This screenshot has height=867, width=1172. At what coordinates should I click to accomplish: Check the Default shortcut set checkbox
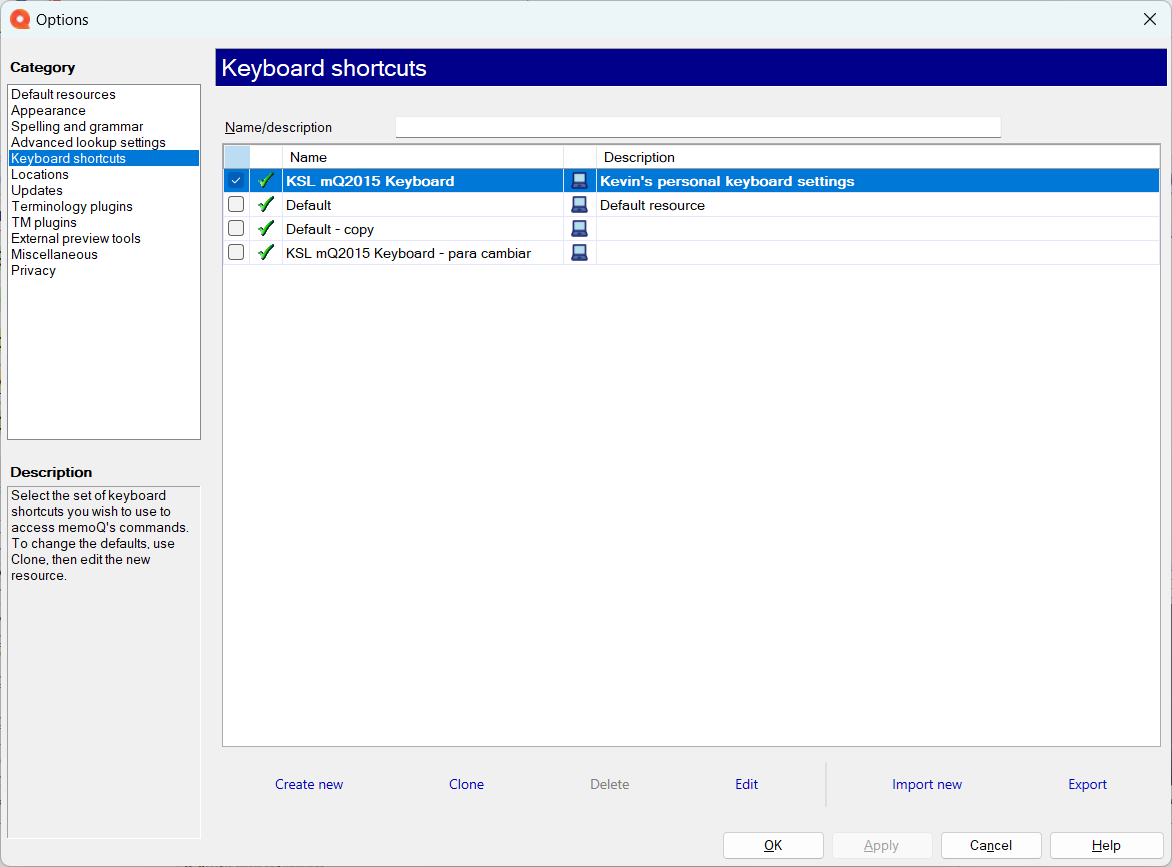(236, 204)
